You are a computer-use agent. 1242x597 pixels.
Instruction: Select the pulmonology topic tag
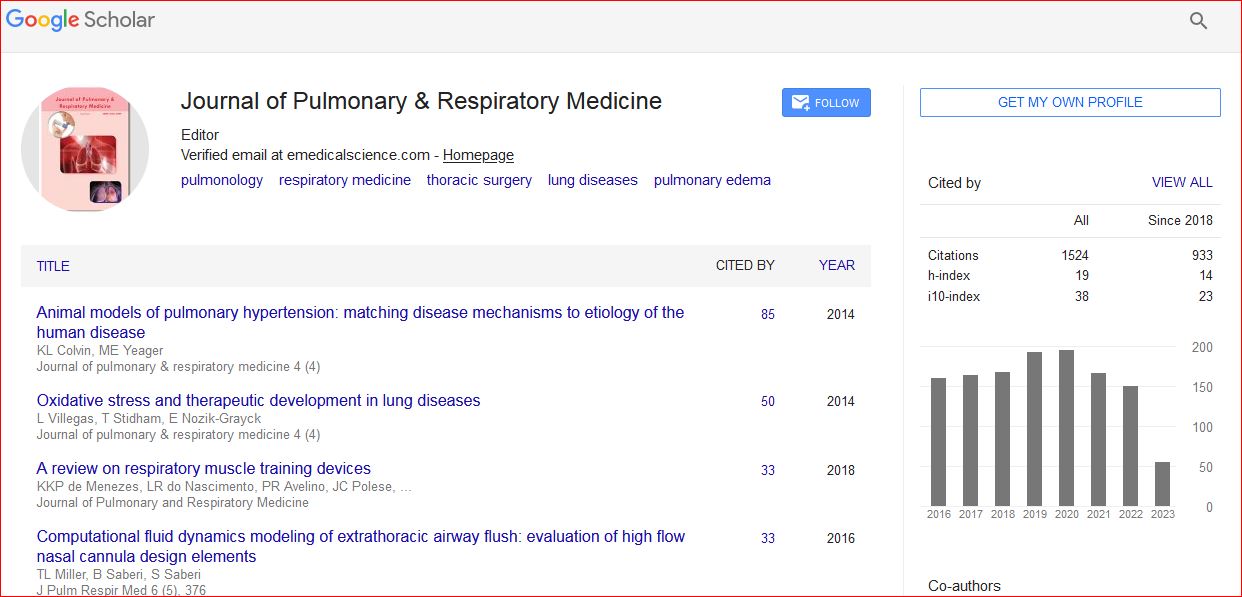pos(221,180)
